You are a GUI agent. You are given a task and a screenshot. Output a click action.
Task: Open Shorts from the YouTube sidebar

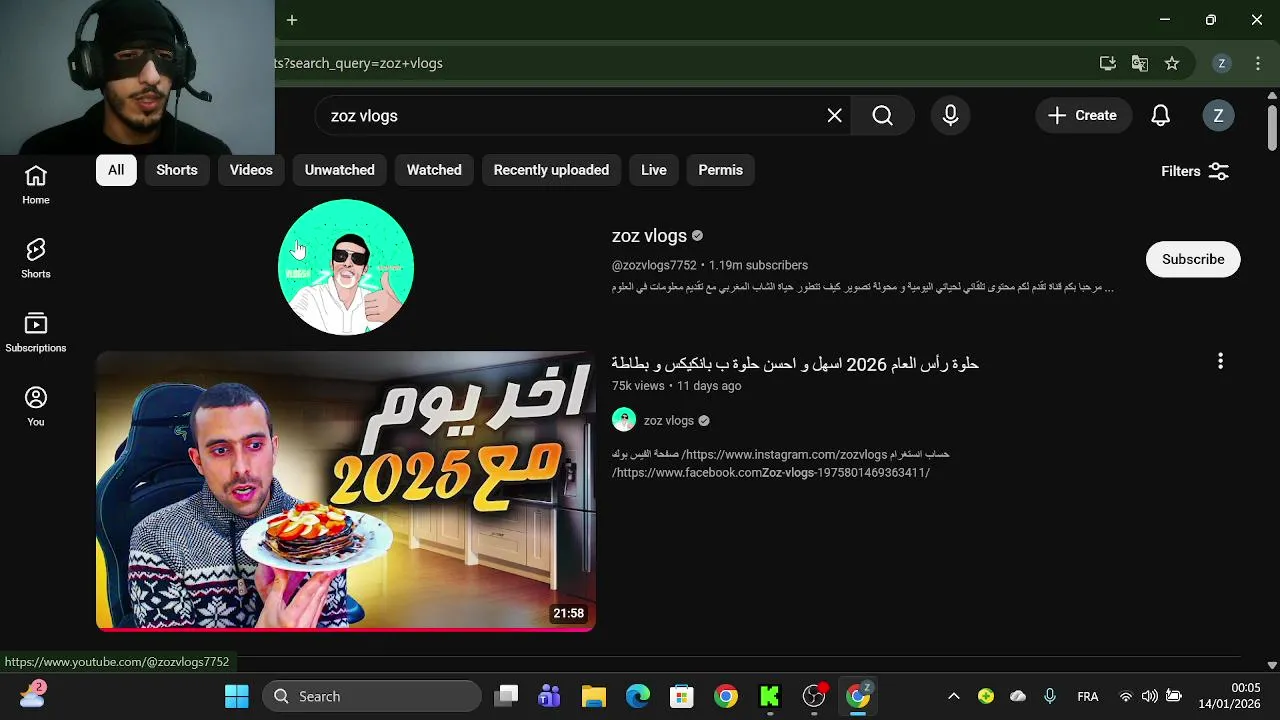tap(36, 259)
